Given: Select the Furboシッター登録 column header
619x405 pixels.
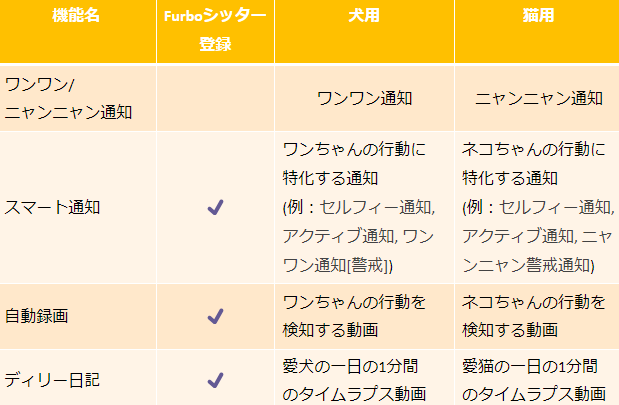Looking at the screenshot, I should [x=214, y=31].
